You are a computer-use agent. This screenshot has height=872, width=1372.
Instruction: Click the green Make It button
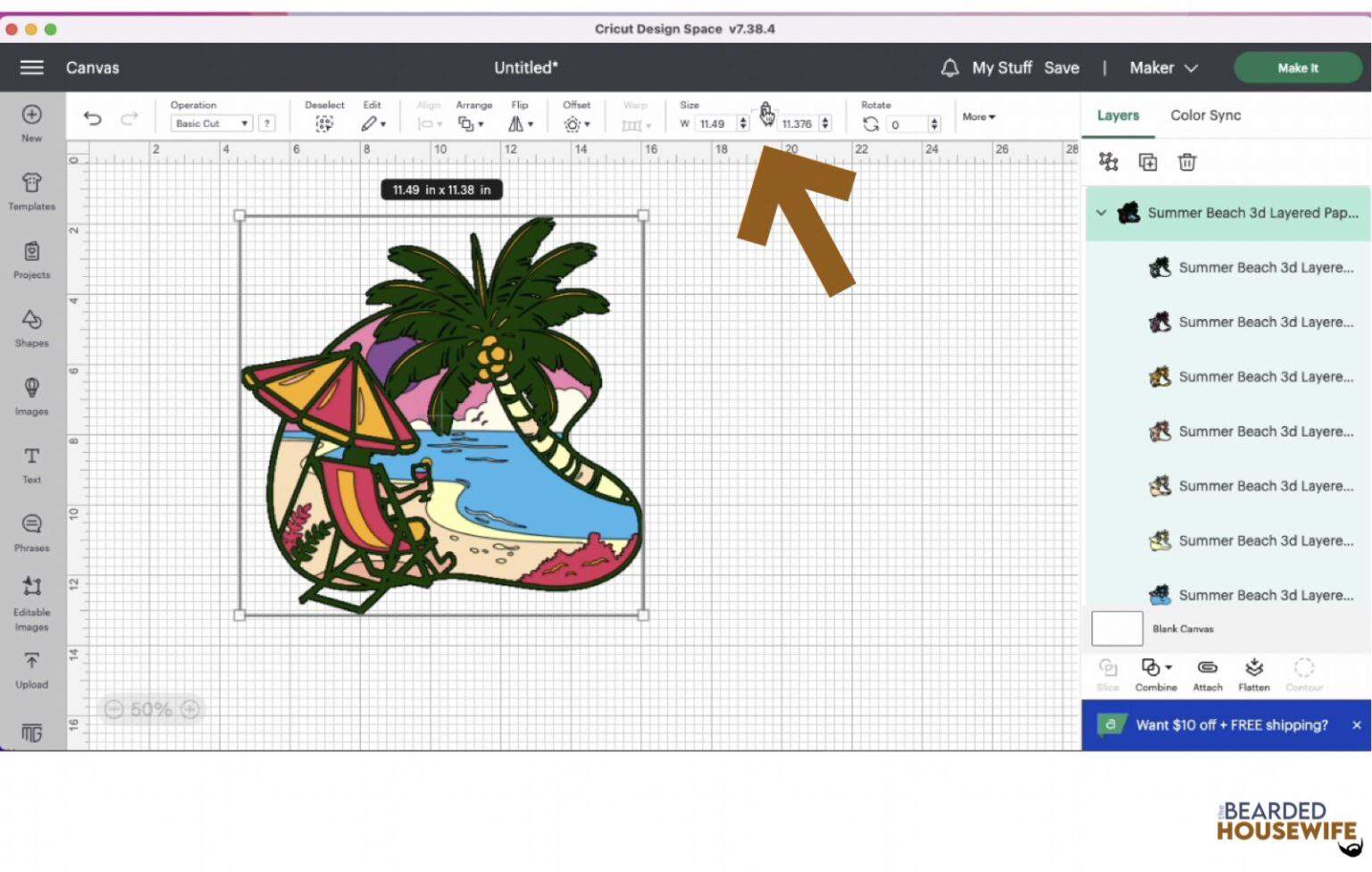(1297, 68)
